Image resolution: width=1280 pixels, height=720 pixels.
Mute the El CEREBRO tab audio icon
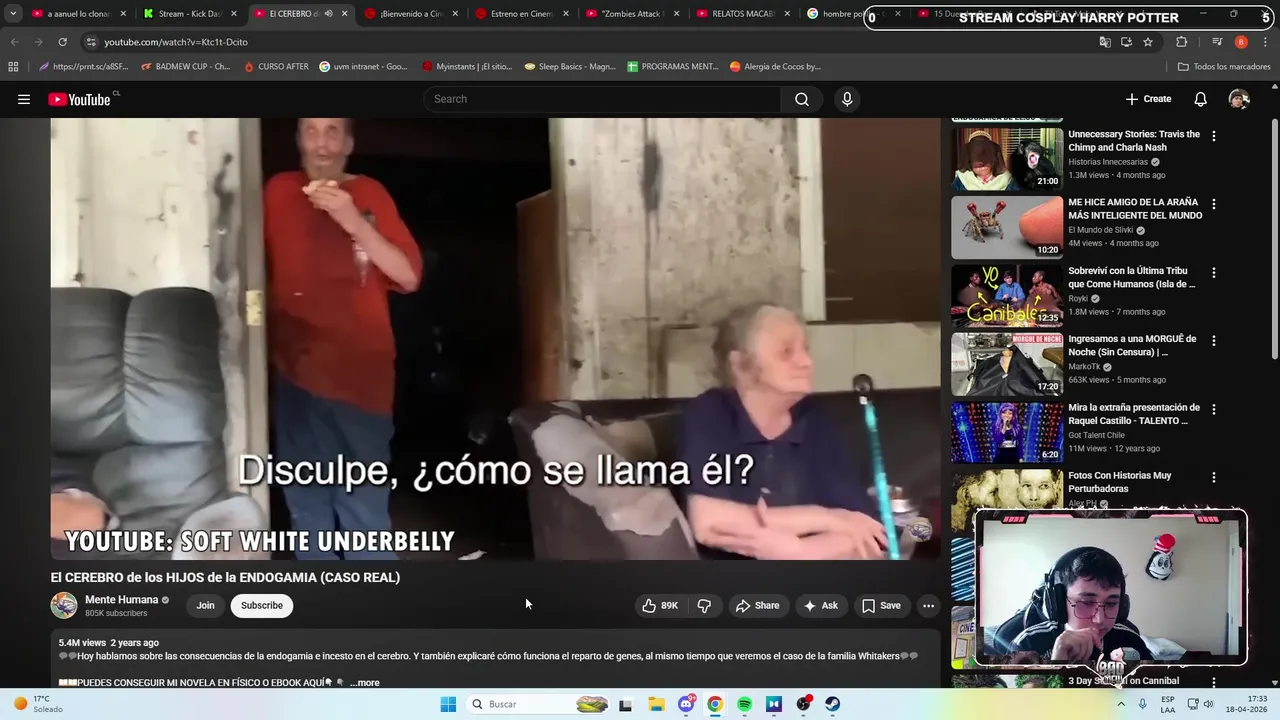(x=328, y=14)
